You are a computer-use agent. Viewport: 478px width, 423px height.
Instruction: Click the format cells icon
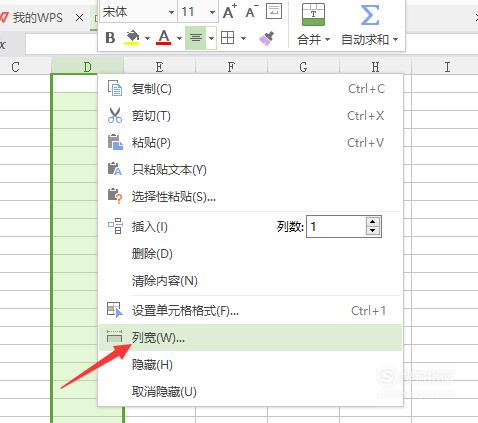pos(115,310)
